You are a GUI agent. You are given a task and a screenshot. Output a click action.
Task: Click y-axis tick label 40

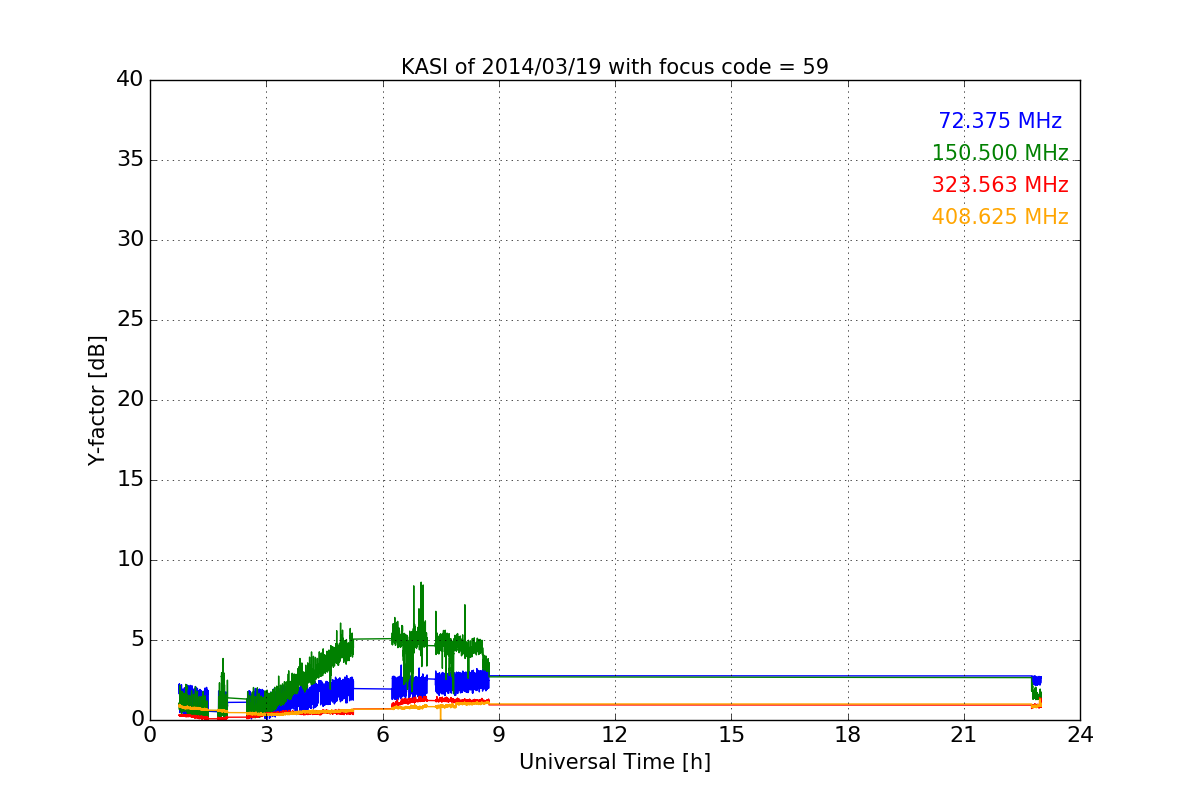(x=129, y=80)
